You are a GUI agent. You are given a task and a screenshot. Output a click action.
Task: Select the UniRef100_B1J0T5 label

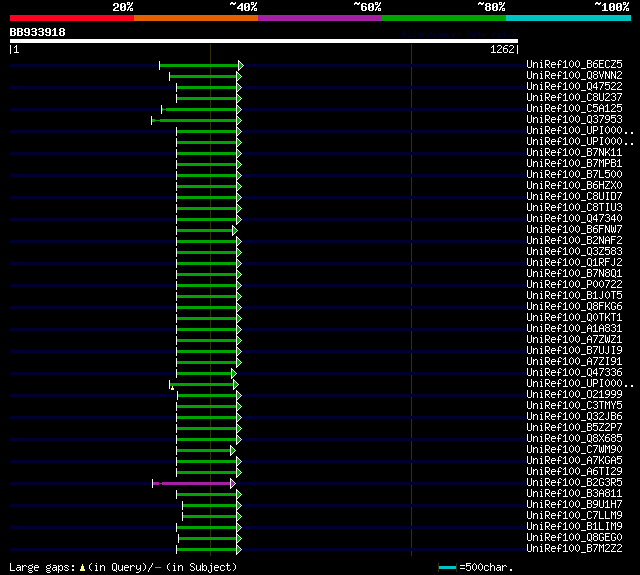(x=574, y=295)
